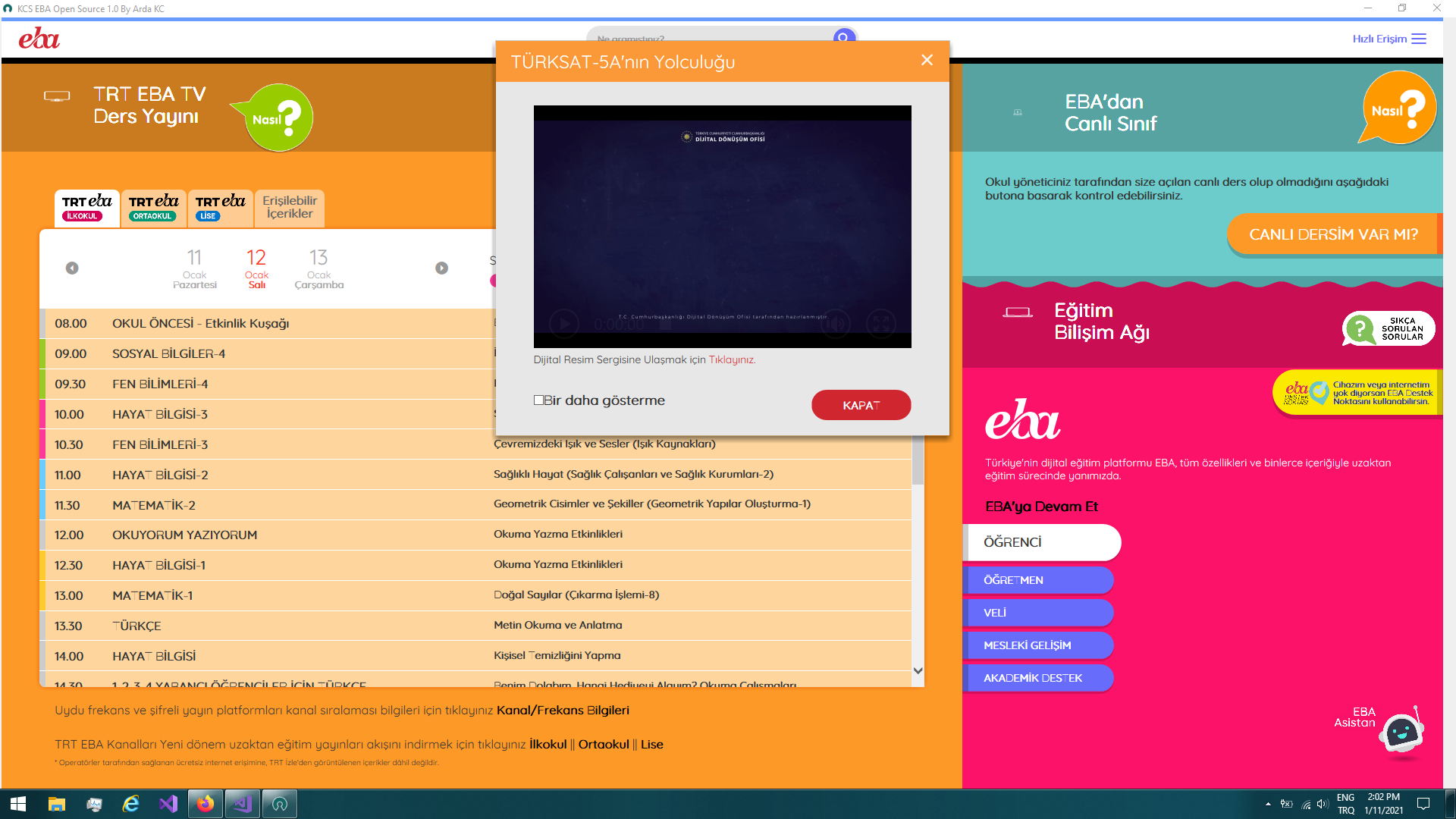The height and width of the screenshot is (819, 1456).
Task: Go to previous day arrow
Action: point(72,268)
